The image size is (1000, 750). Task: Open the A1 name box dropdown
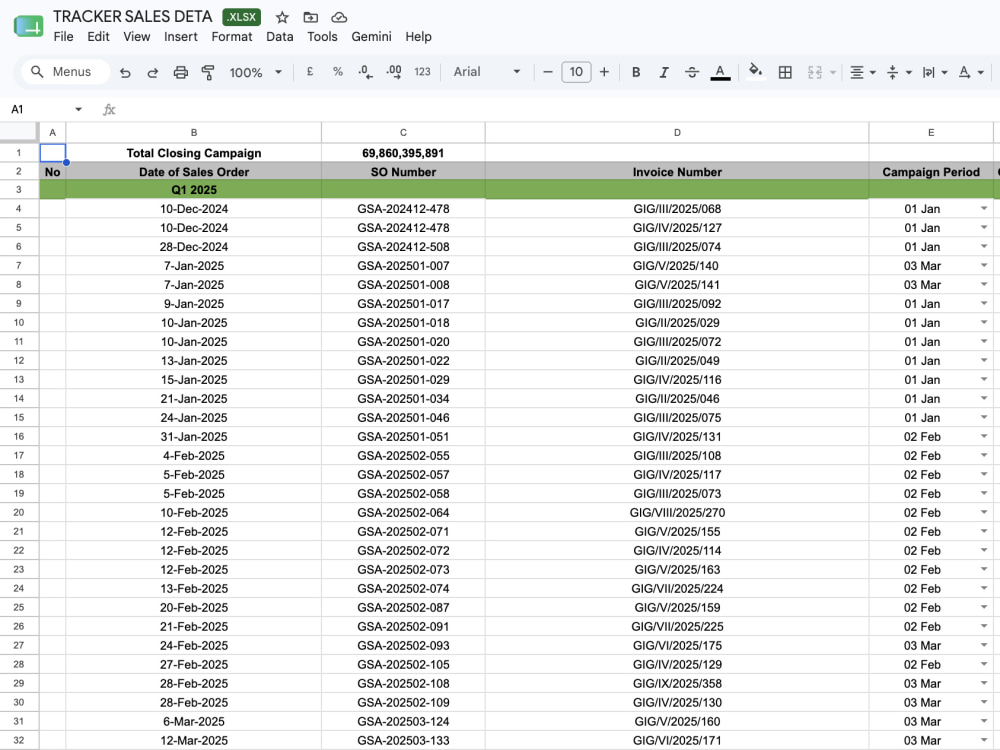tap(78, 110)
